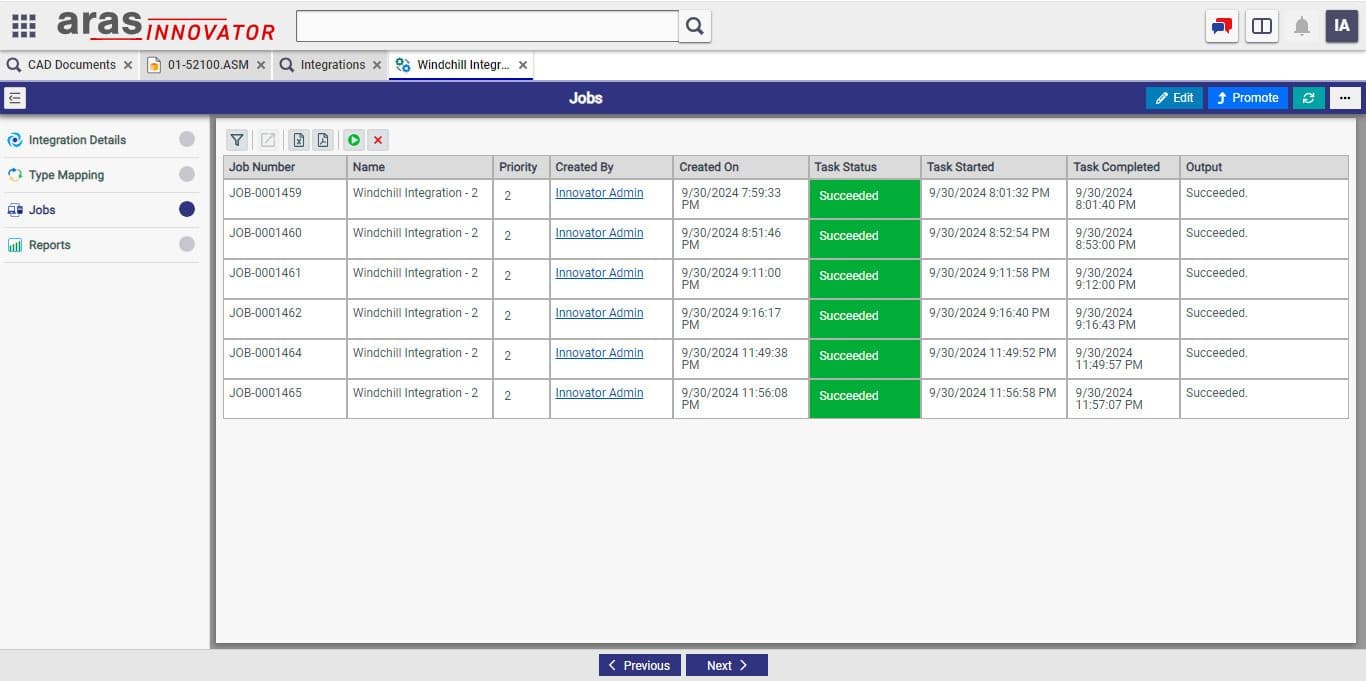Image resolution: width=1366 pixels, height=681 pixels.
Task: Open Innovator Admin link for JOB-0001460
Action: coord(599,233)
